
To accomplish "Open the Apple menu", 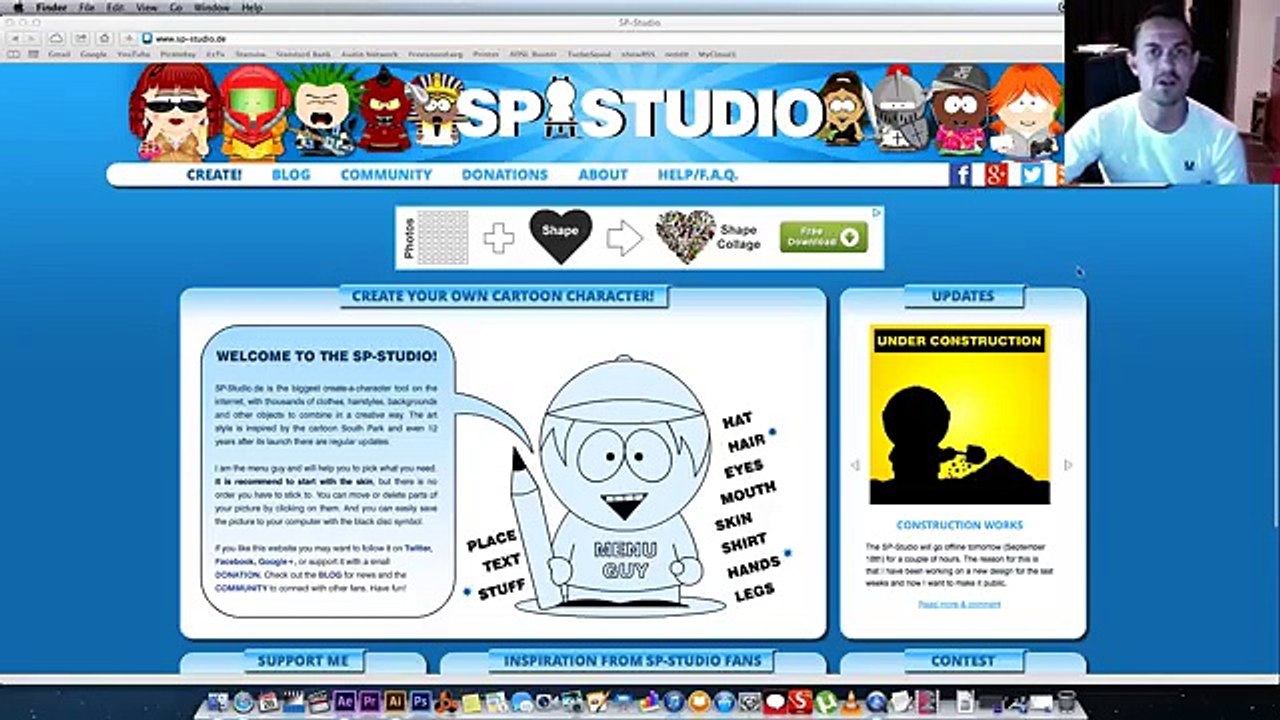I will click(x=17, y=7).
